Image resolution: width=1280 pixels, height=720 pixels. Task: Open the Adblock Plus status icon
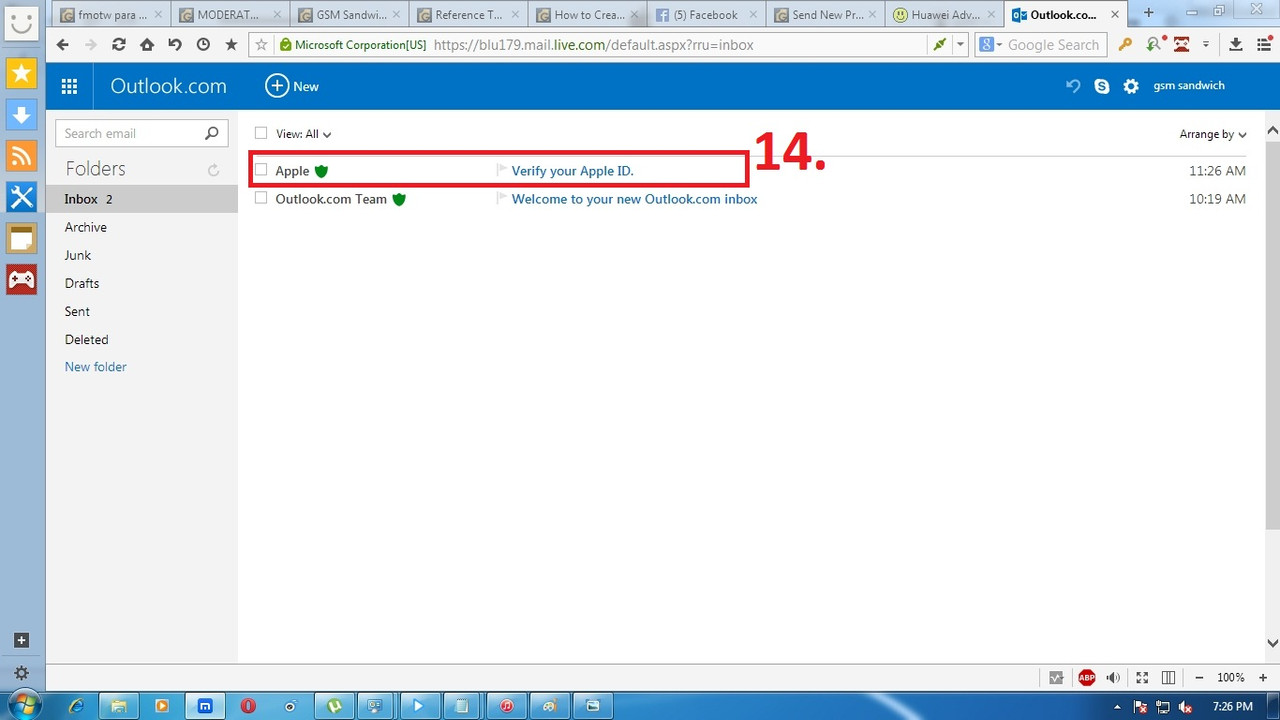point(1086,678)
